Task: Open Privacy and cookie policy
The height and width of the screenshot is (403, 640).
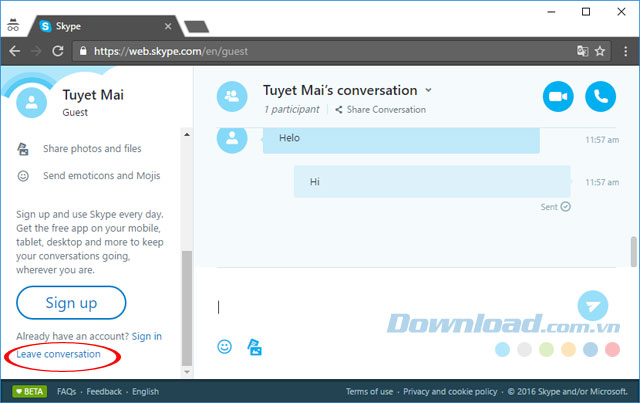Action: (x=450, y=392)
